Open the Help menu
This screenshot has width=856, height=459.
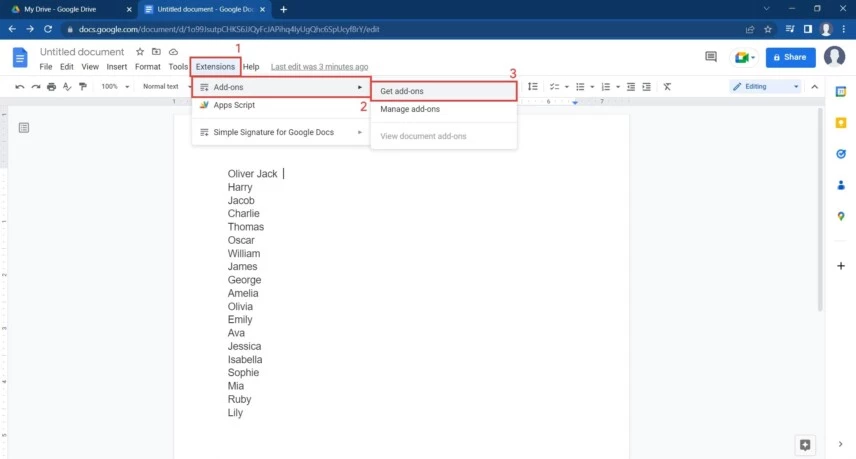tap(251, 67)
